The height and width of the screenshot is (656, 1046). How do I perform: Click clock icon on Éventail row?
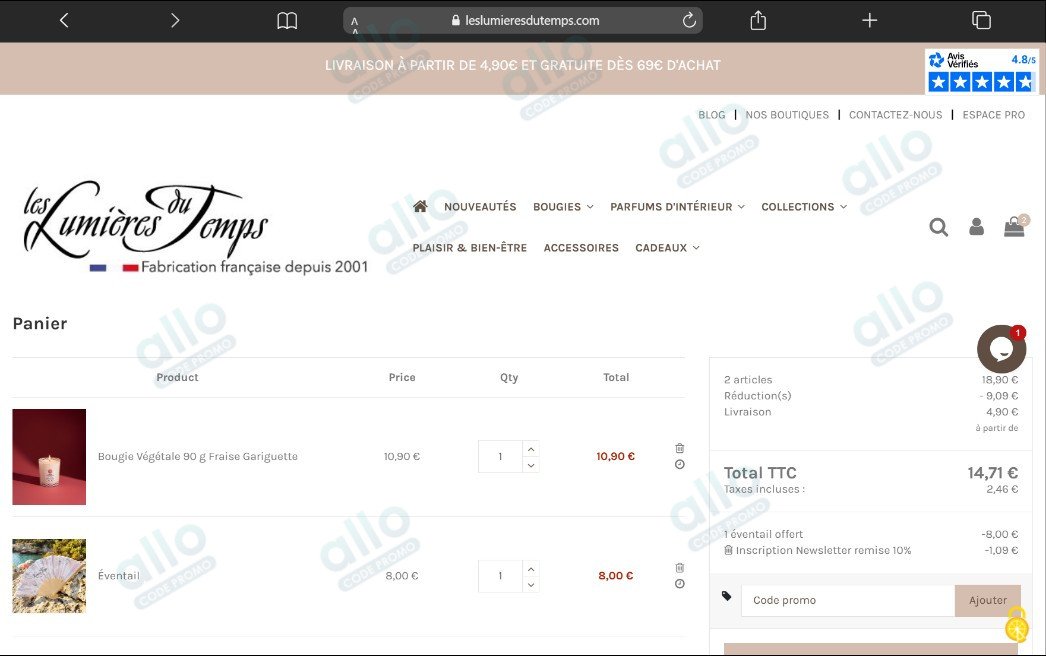(x=680, y=583)
